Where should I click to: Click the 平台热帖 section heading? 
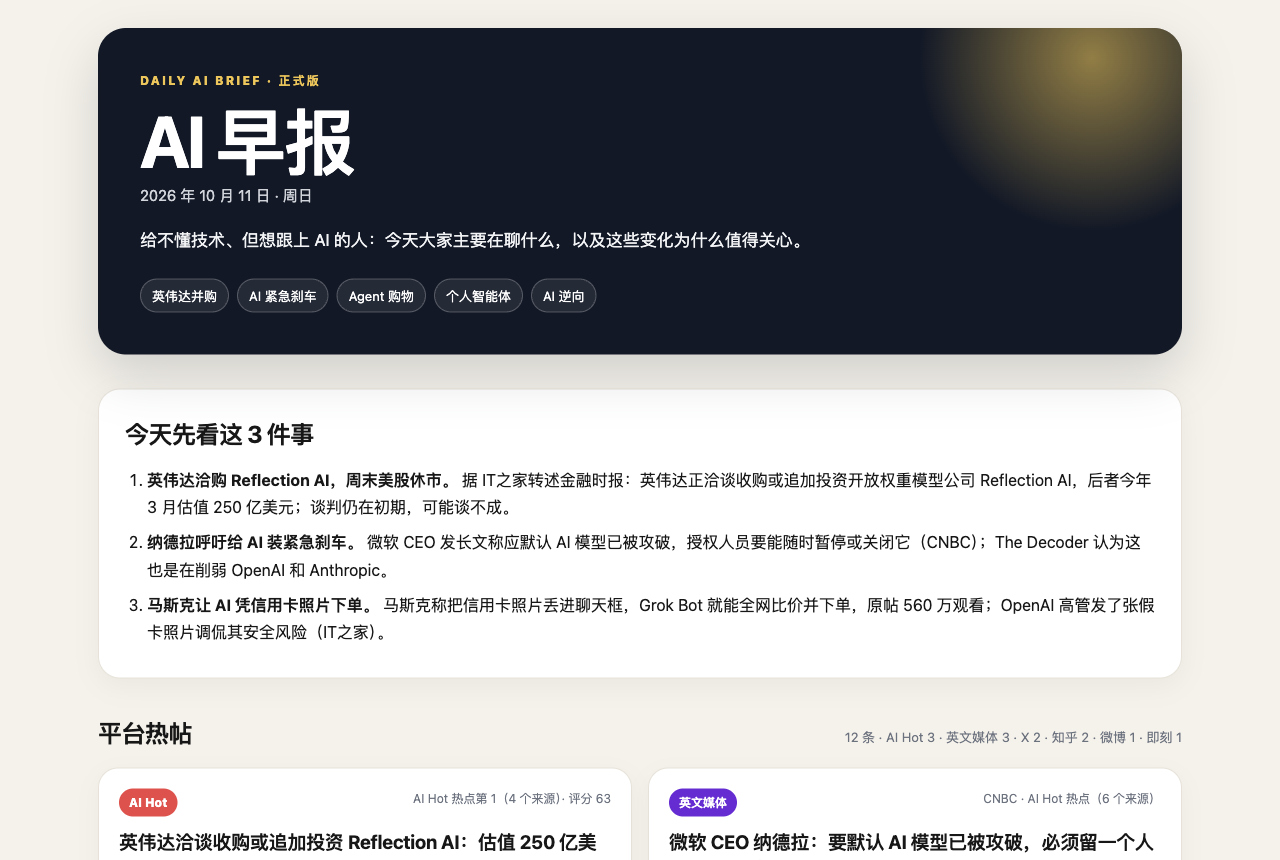pos(145,734)
